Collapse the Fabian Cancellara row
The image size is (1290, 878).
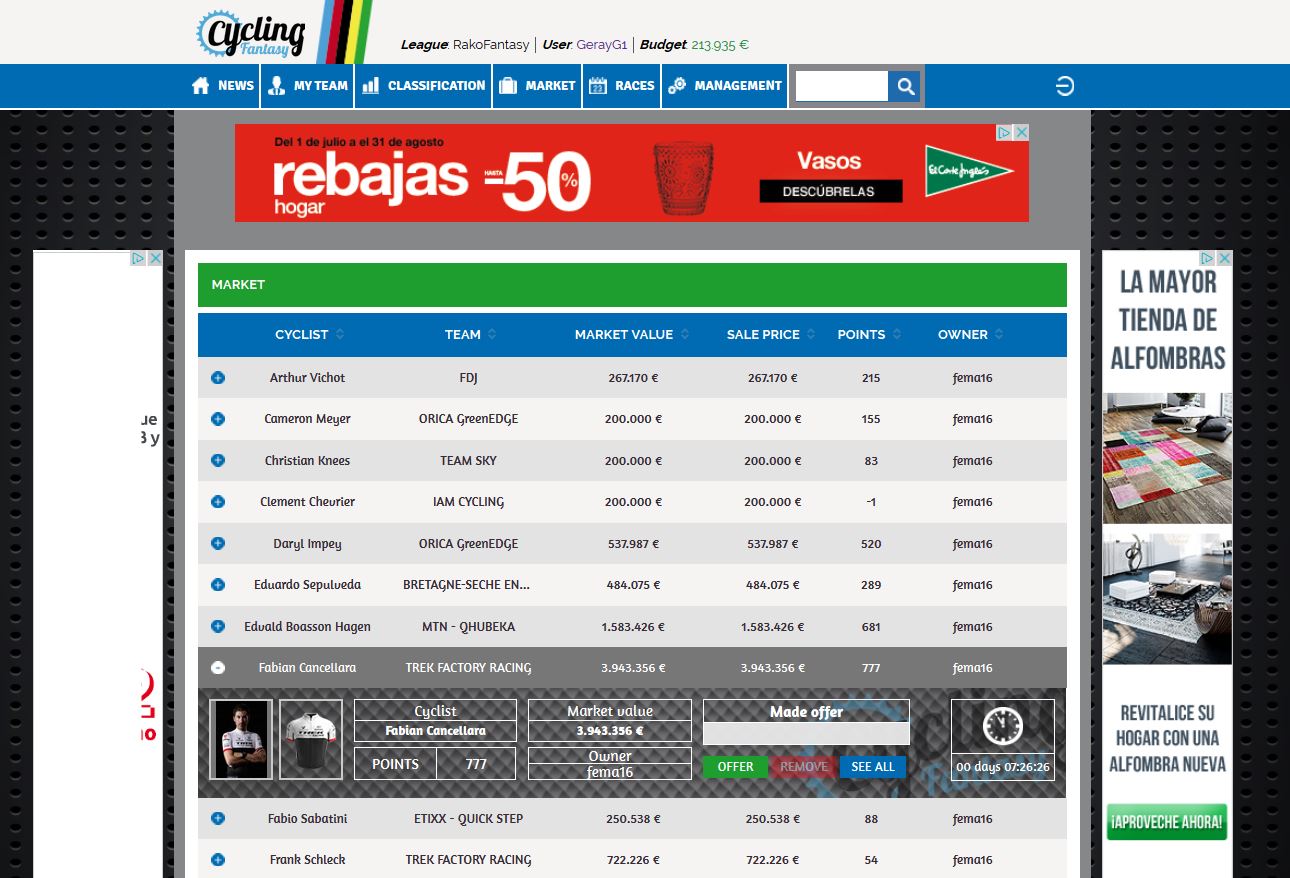click(218, 668)
